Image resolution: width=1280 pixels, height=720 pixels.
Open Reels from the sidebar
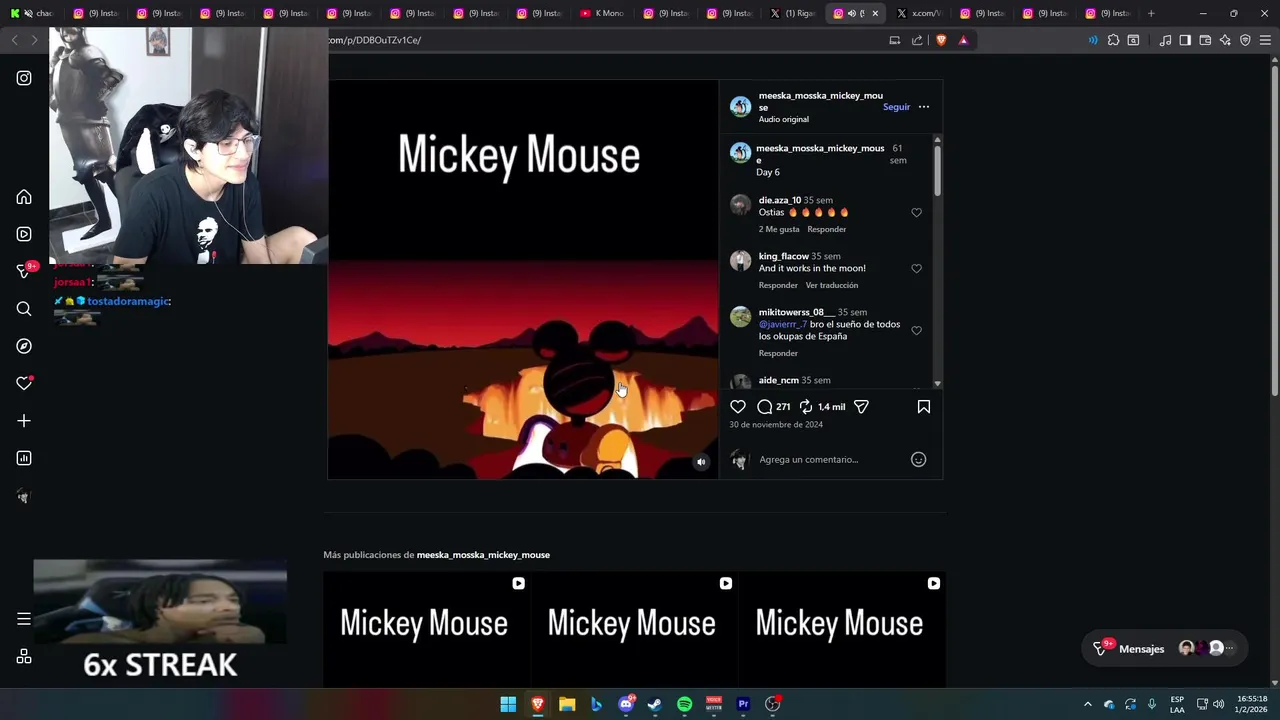tap(24, 234)
